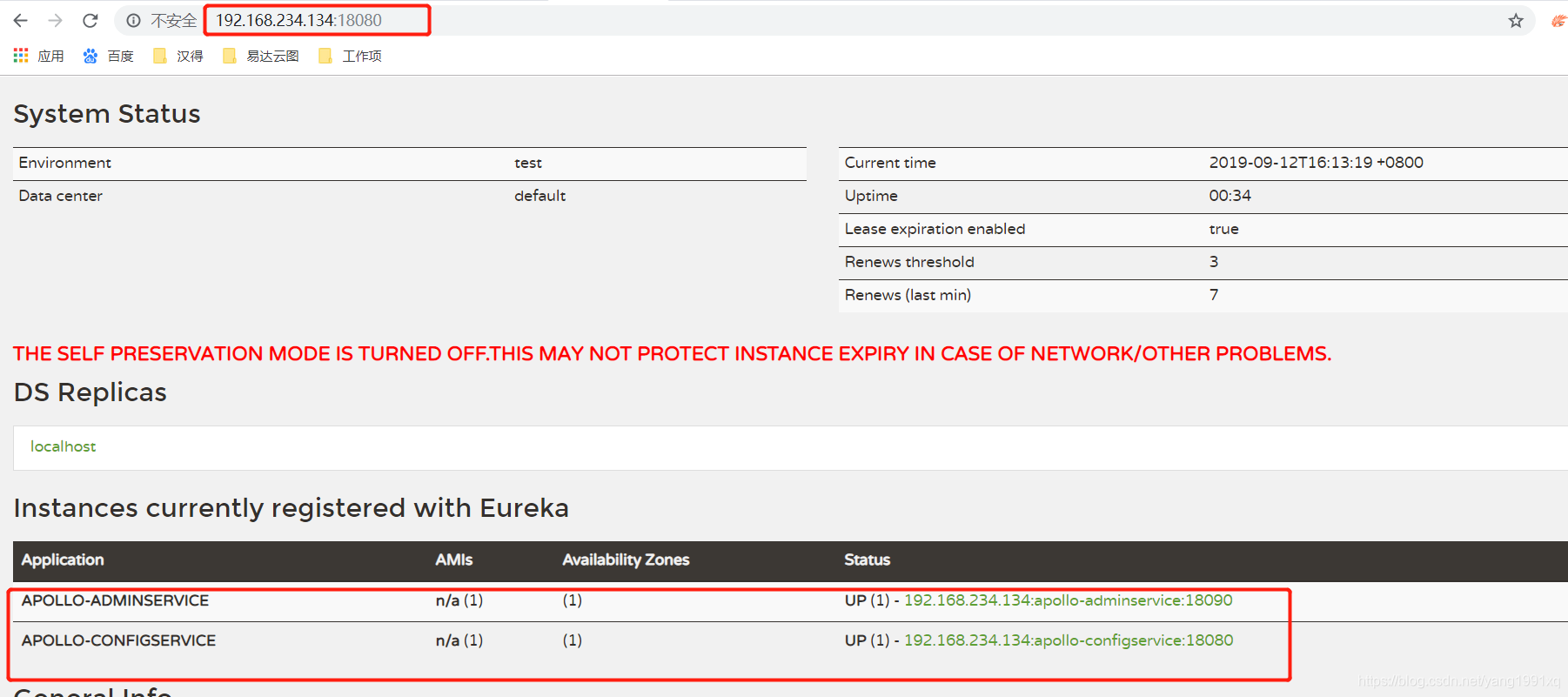Click the Availability Zones column header
This screenshot has width=1568, height=697.
coord(626,560)
